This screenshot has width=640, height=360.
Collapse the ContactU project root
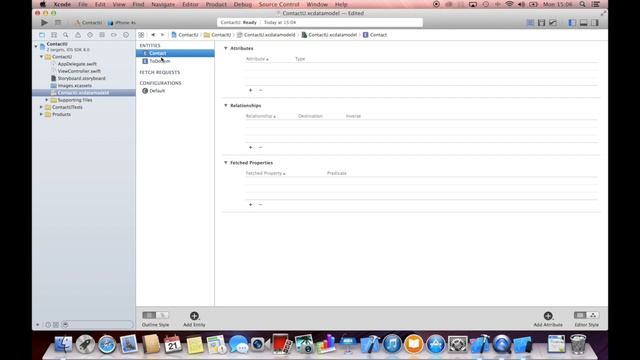pos(36,46)
